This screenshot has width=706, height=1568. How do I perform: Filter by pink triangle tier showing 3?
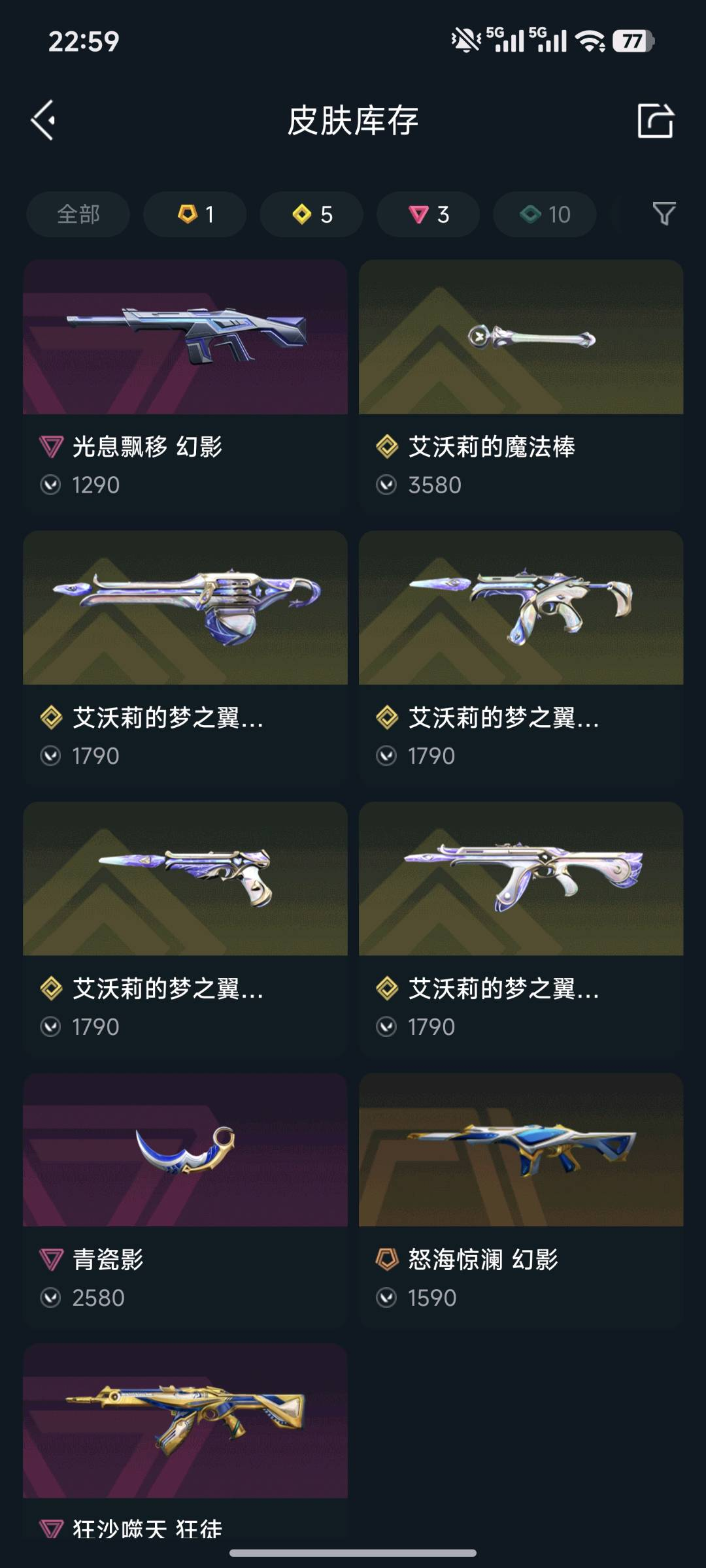pos(428,214)
